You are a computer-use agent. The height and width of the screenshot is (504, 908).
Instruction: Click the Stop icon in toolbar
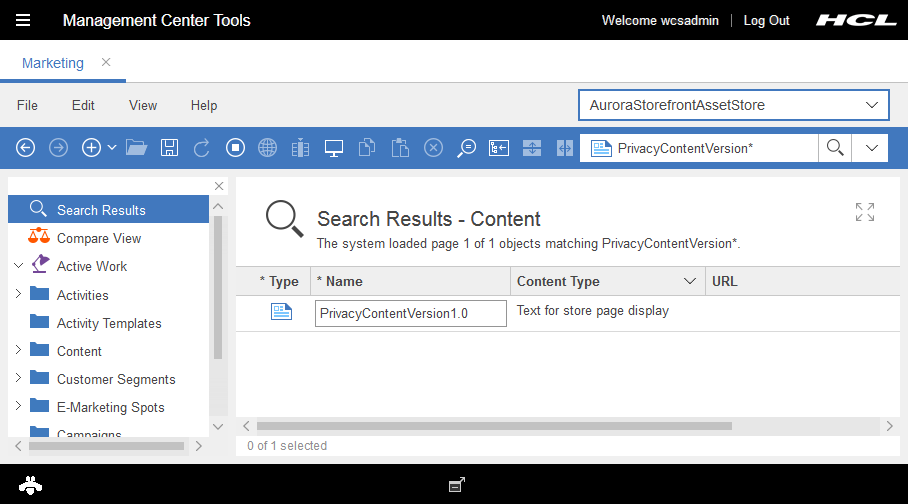click(x=235, y=148)
